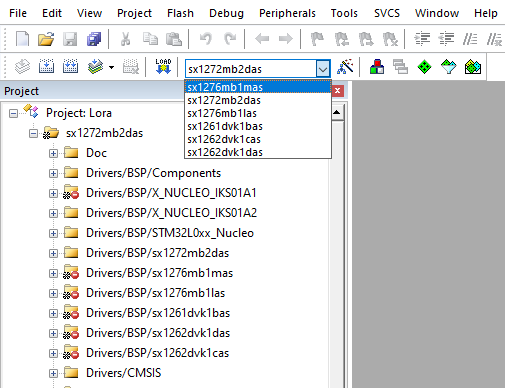Click the target selector dropdown arrow

(x=323, y=69)
